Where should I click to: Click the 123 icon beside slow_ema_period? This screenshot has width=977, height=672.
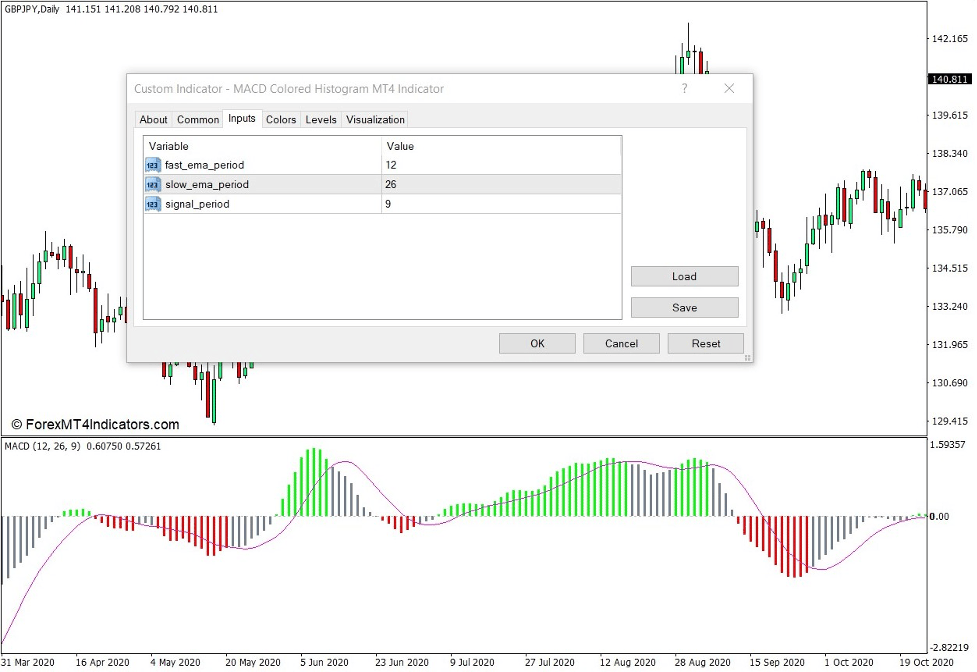click(152, 184)
